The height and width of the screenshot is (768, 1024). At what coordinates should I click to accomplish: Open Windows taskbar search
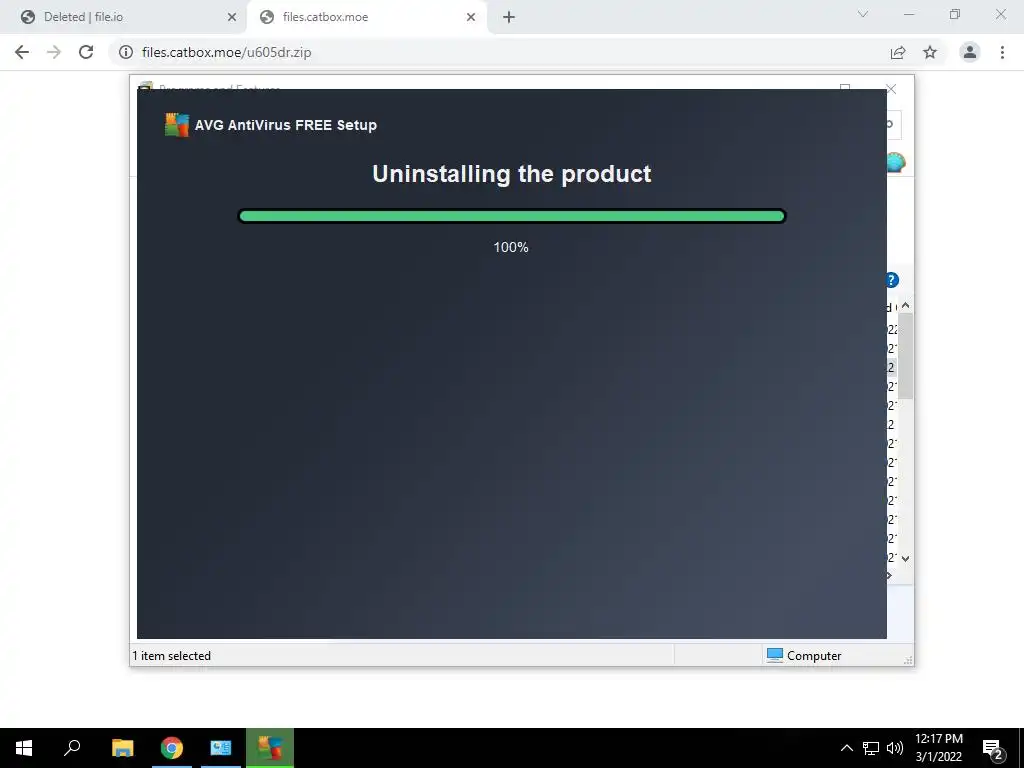[x=72, y=748]
